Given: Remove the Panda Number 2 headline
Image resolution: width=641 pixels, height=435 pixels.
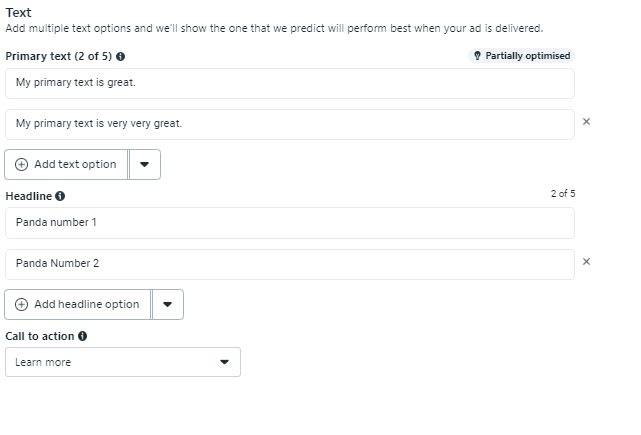Looking at the screenshot, I should [586, 262].
